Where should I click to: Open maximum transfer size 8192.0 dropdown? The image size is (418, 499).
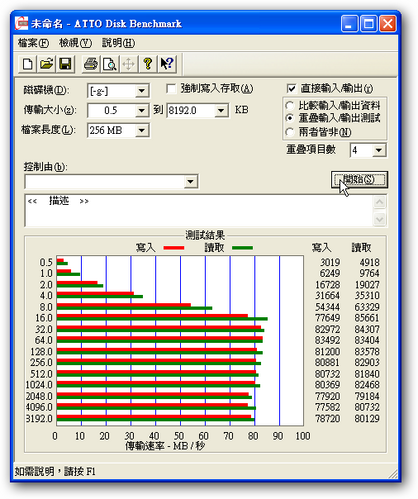click(x=221, y=110)
